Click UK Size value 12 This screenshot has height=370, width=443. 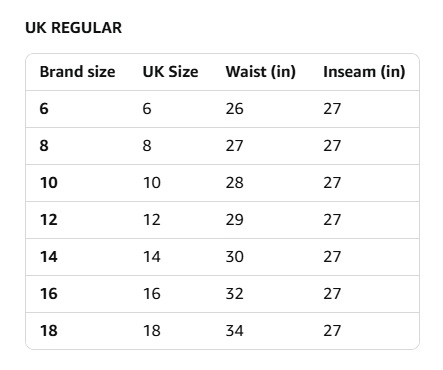[x=152, y=220]
